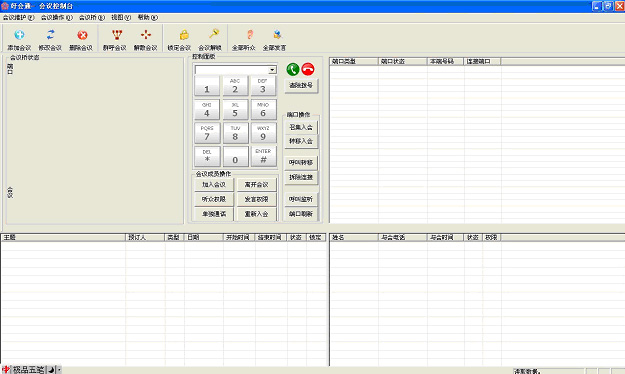Click inside the dial number input field
This screenshot has width=625, height=374.
pyautogui.click(x=232, y=70)
